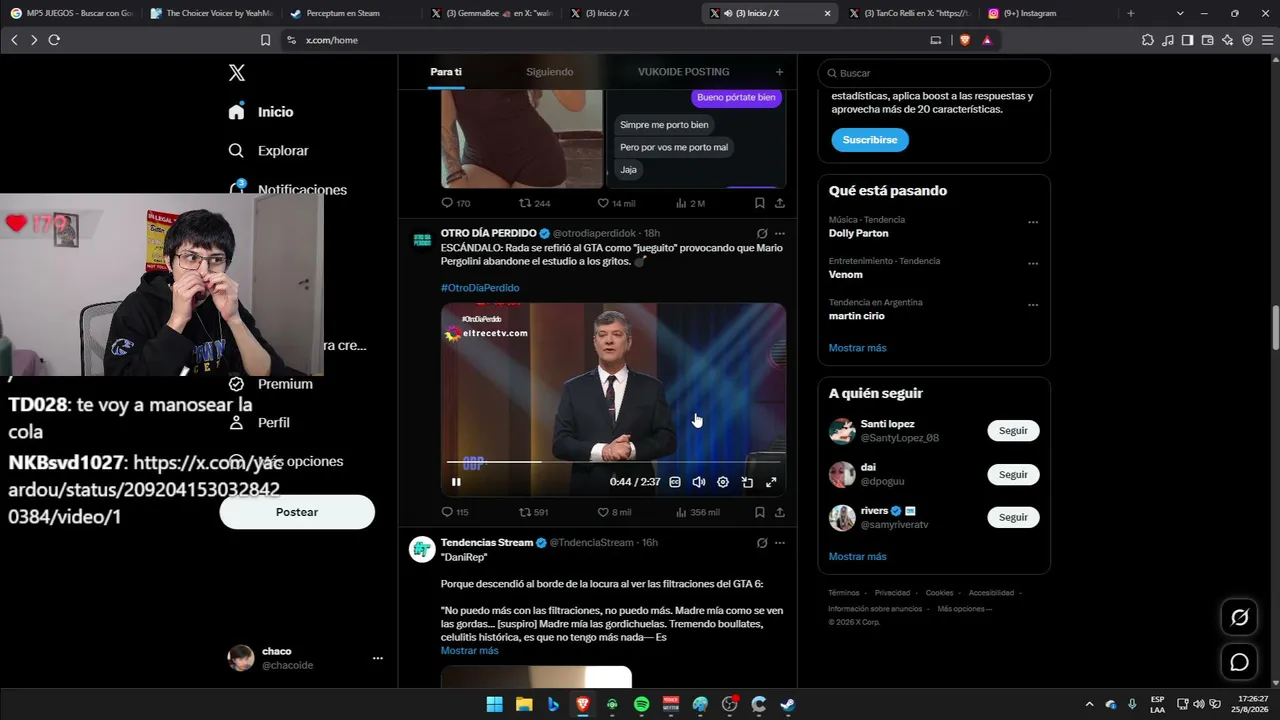Open the #OtroDíaPerdido hashtag link

[480, 288]
